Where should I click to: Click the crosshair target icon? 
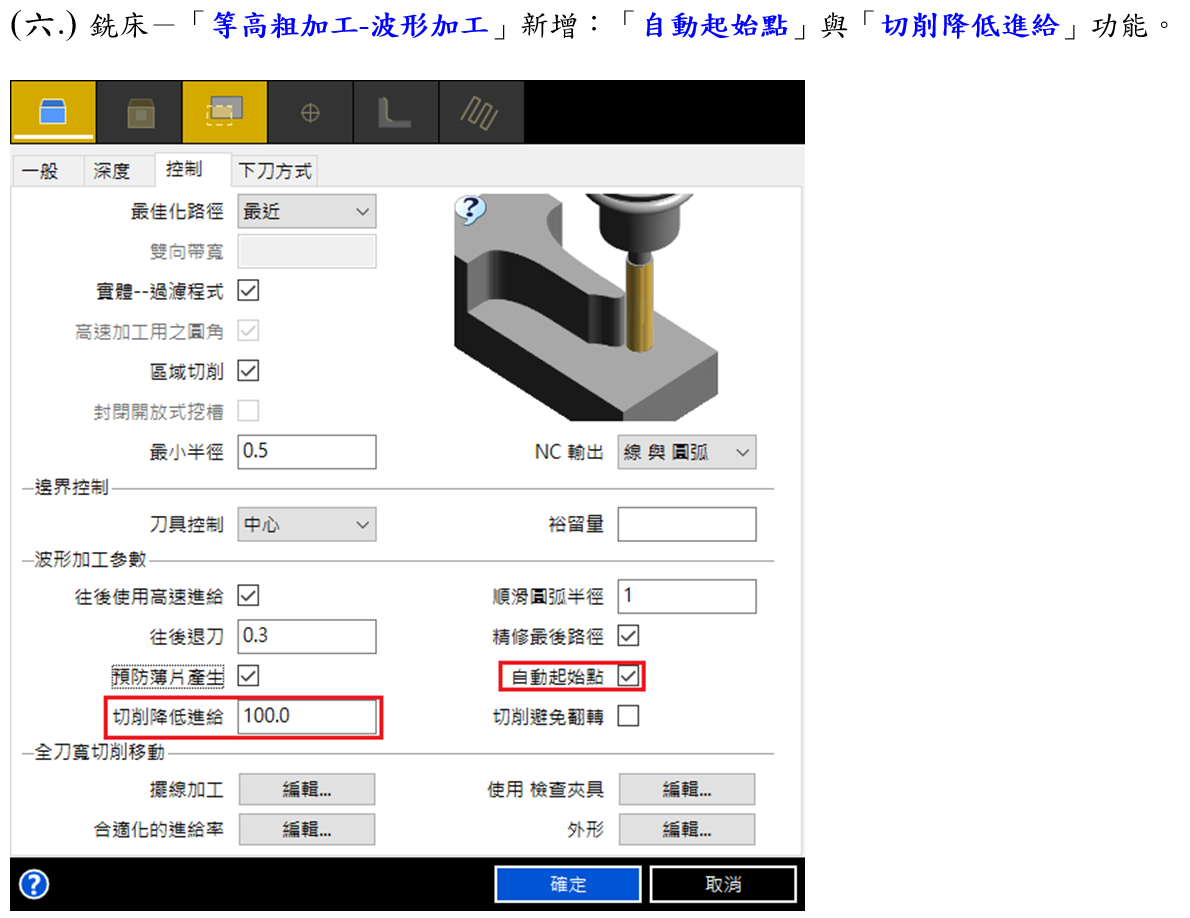[x=310, y=113]
